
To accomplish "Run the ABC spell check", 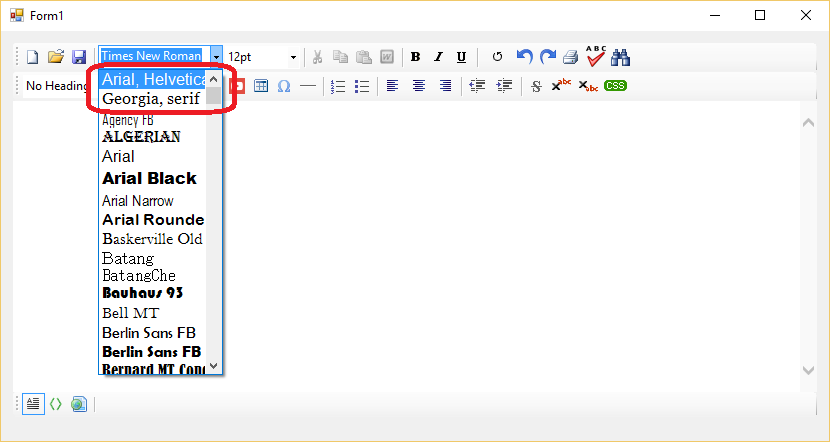I will point(596,56).
